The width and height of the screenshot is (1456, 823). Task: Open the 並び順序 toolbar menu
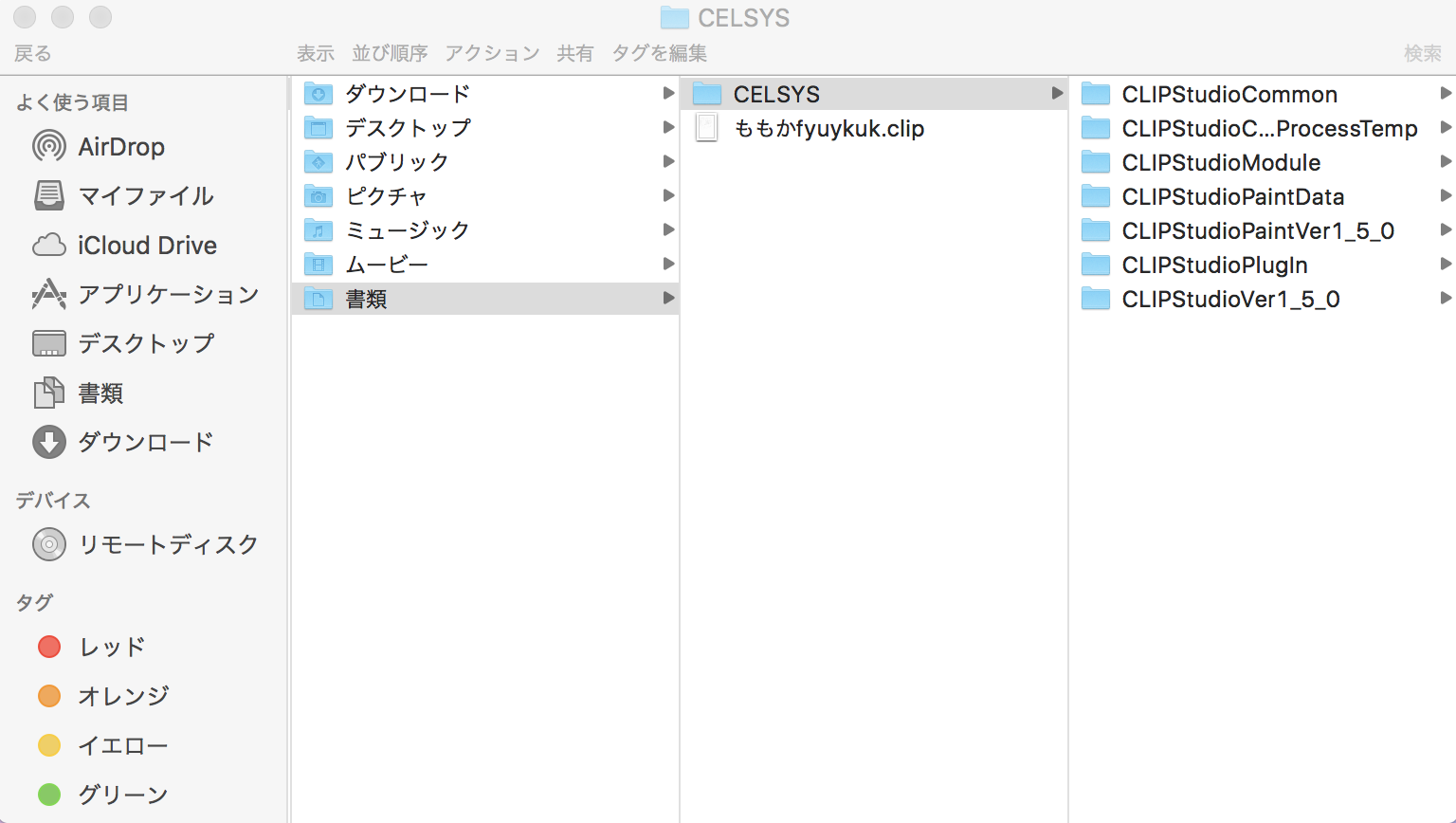(x=390, y=53)
